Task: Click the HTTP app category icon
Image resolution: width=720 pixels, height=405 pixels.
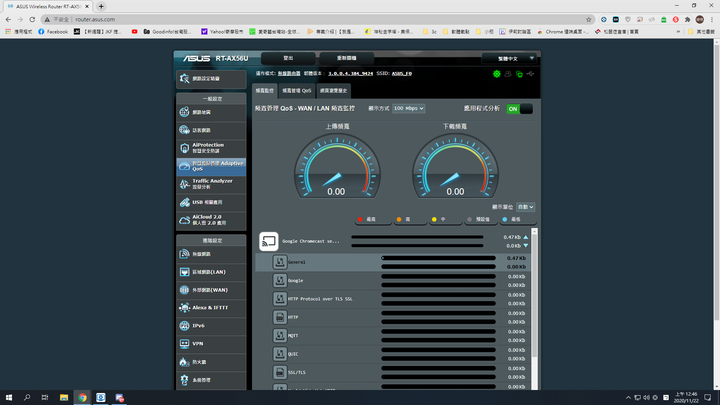Action: tap(280, 317)
